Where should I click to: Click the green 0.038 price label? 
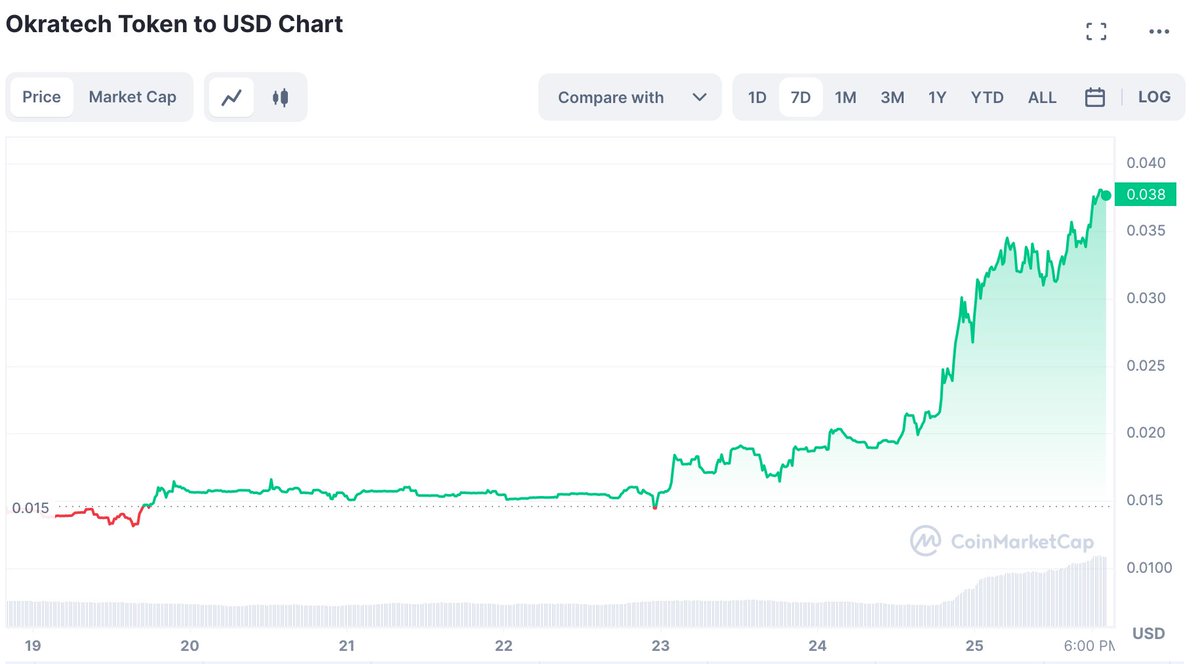coord(1145,194)
